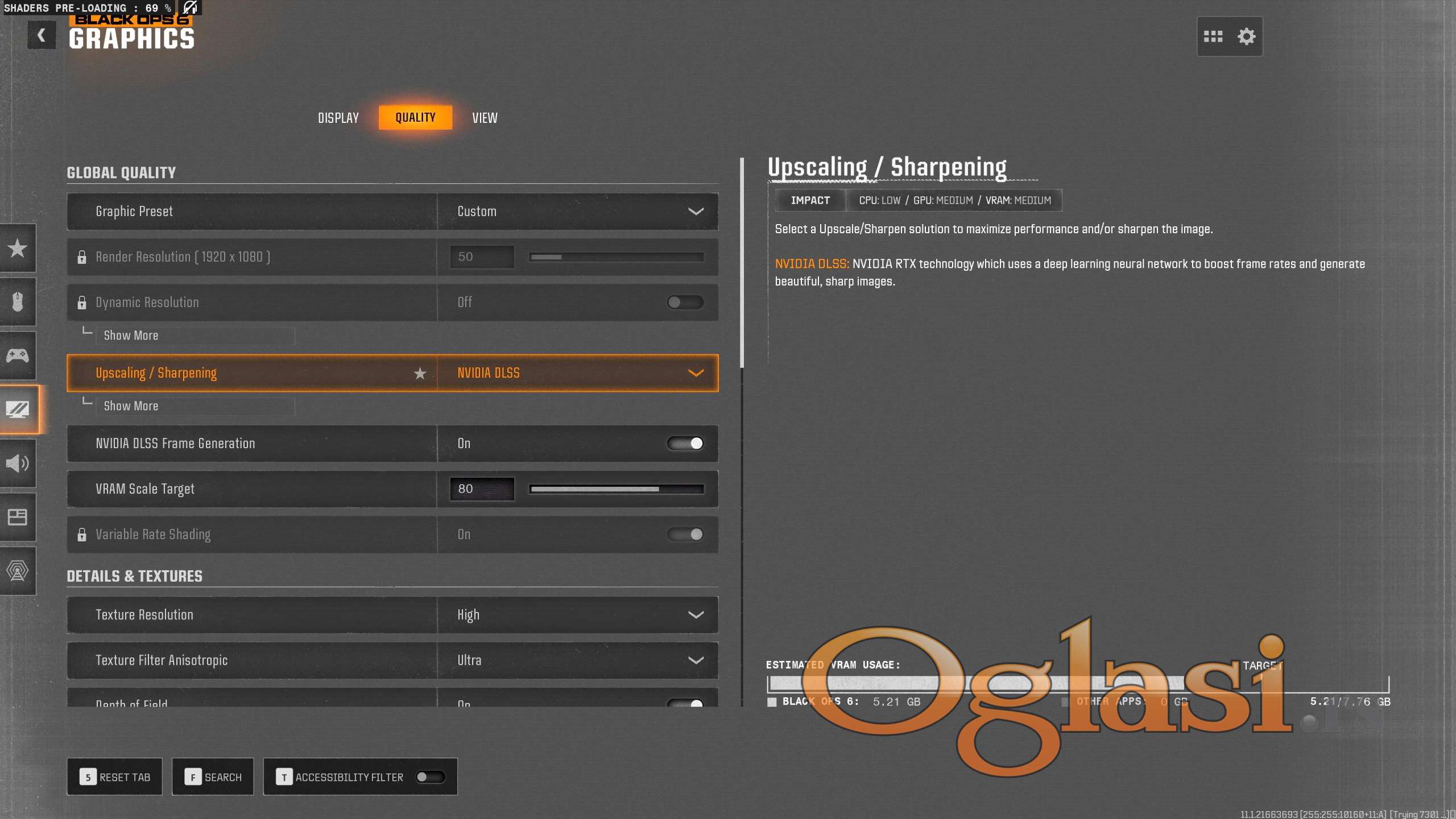This screenshot has height=819, width=1456.
Task: Toggle NVIDIA DLSS Frame Generation off
Action: 685,443
